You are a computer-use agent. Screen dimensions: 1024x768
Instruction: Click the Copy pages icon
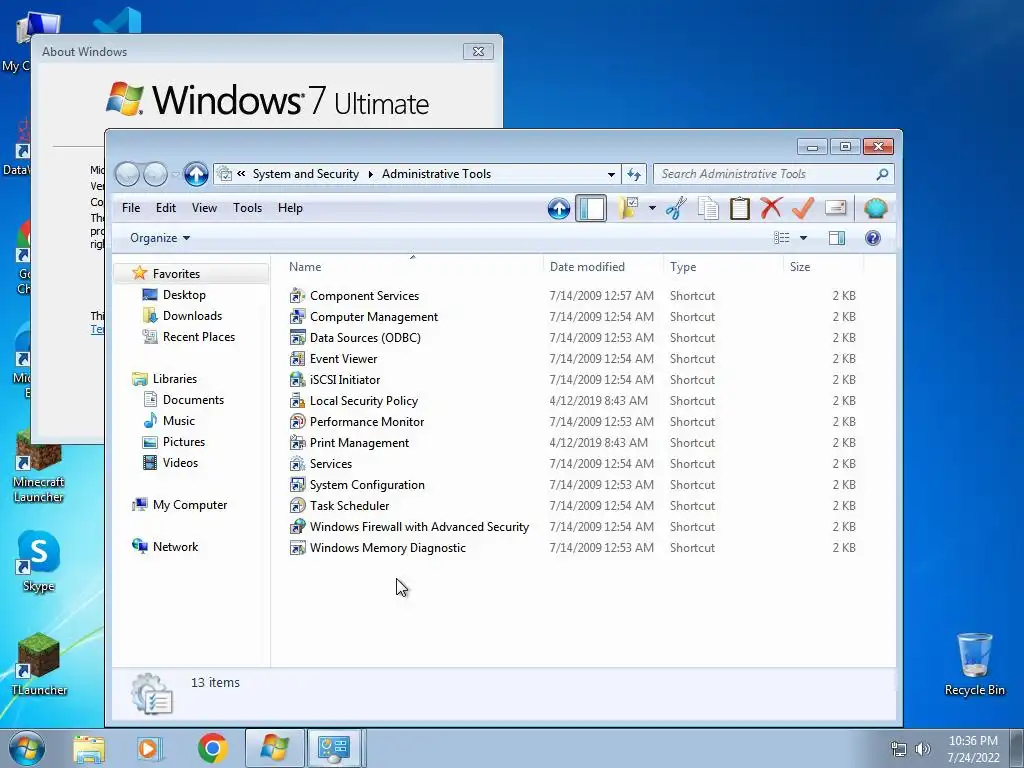[x=708, y=208]
